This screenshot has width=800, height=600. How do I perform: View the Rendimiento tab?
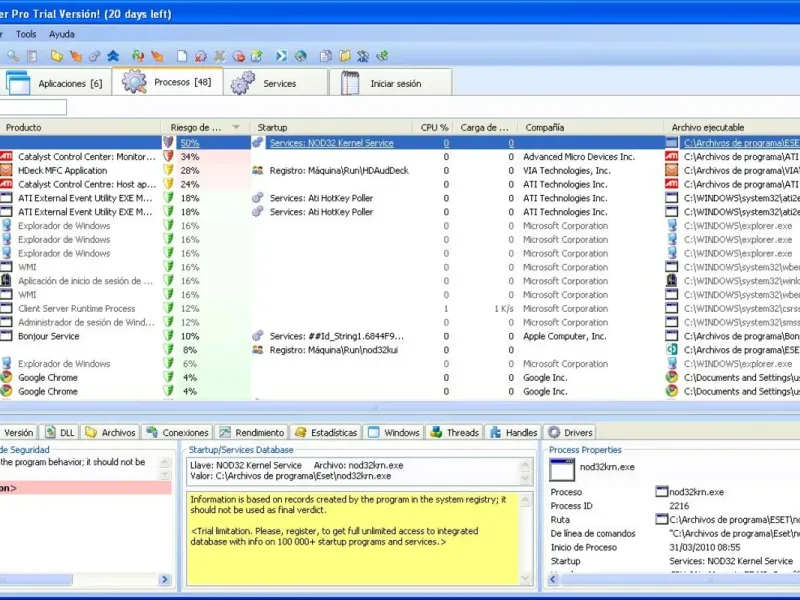(x=252, y=432)
